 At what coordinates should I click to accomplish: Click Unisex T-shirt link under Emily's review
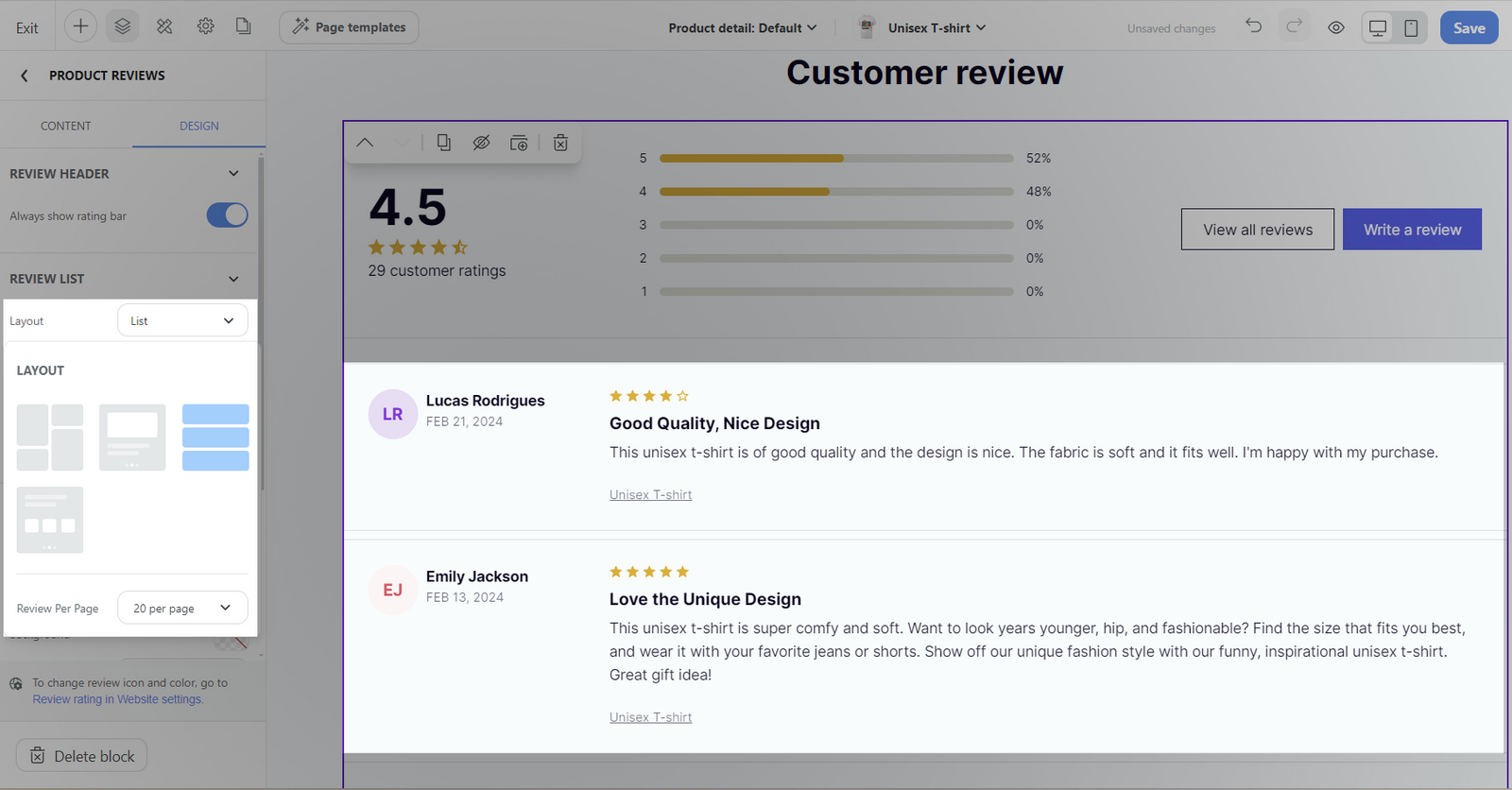650,717
